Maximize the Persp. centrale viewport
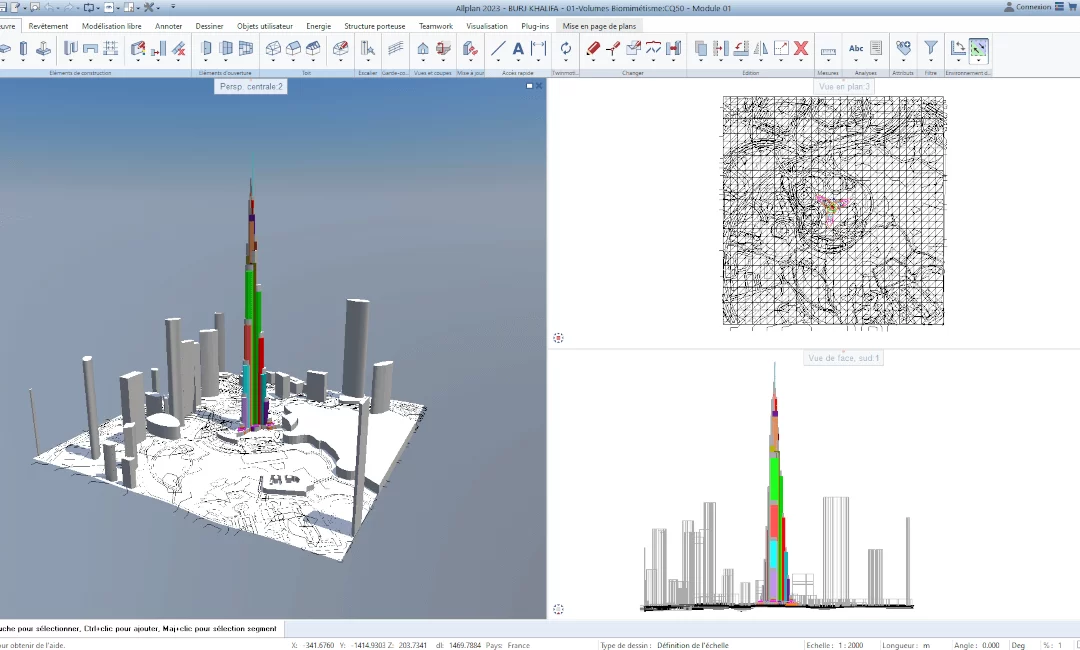 pos(530,86)
